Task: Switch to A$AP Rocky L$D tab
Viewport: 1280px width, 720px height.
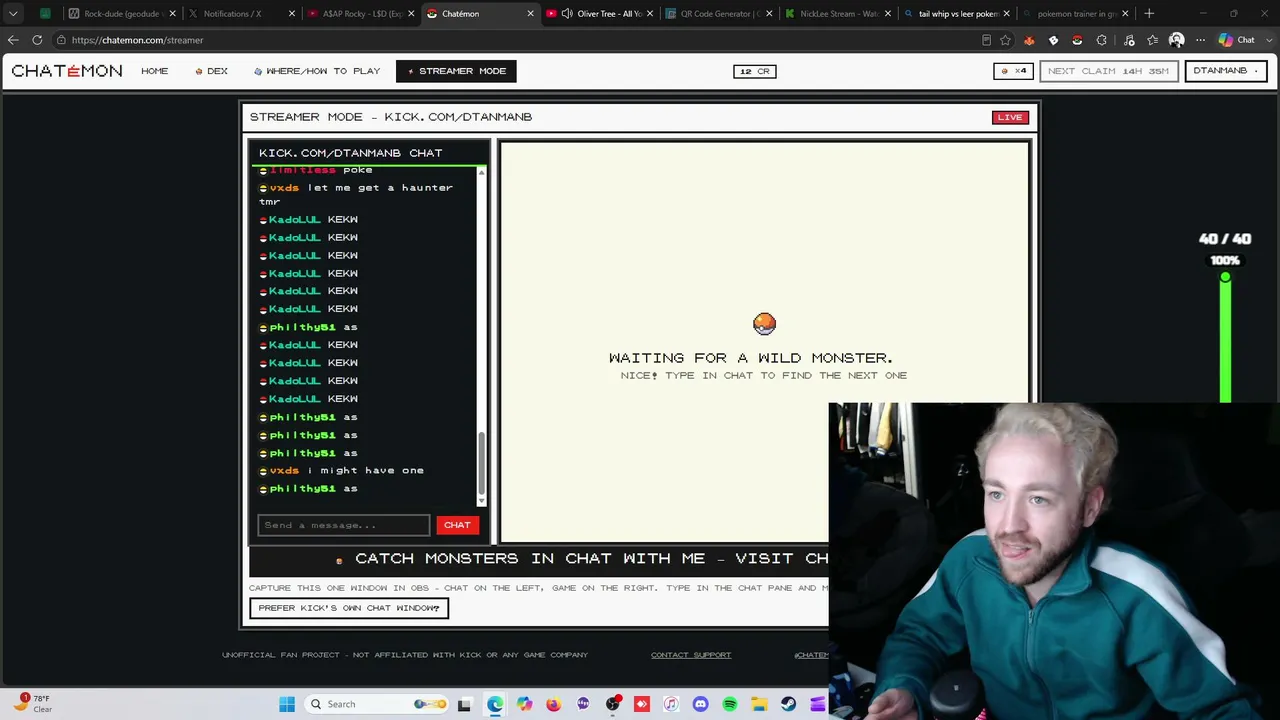Action: (359, 14)
